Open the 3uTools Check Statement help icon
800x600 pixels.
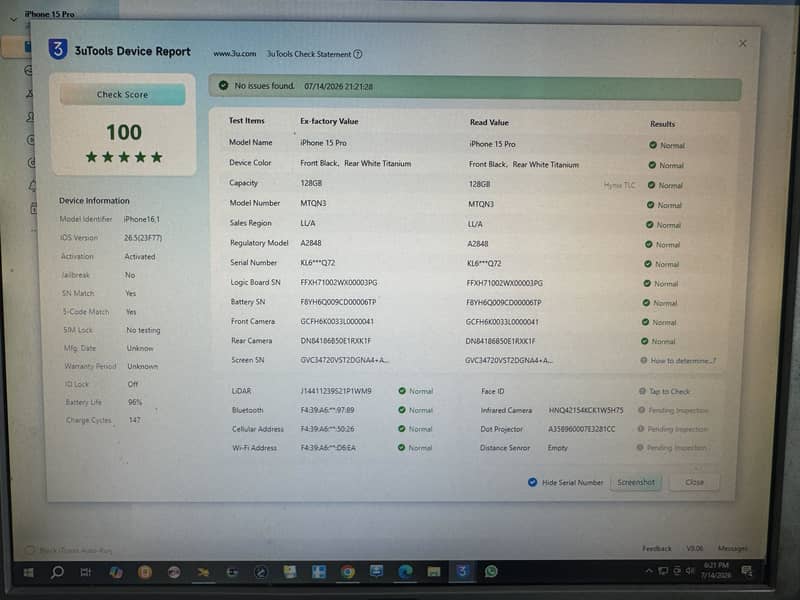click(358, 54)
